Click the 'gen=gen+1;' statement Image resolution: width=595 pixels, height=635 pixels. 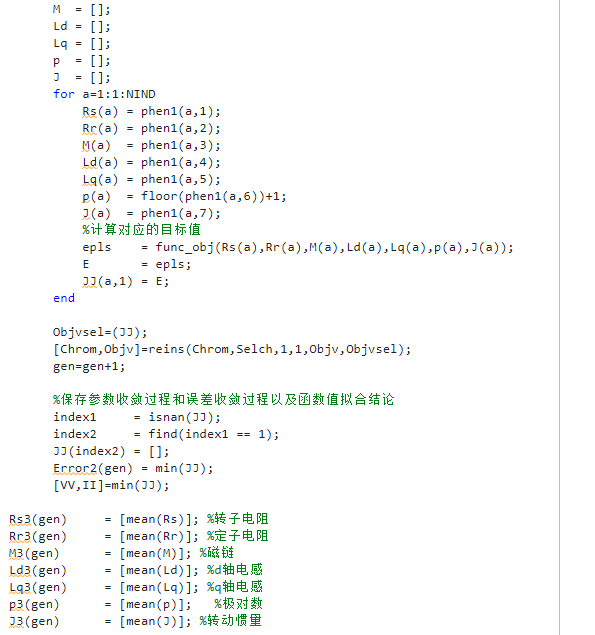(89, 367)
